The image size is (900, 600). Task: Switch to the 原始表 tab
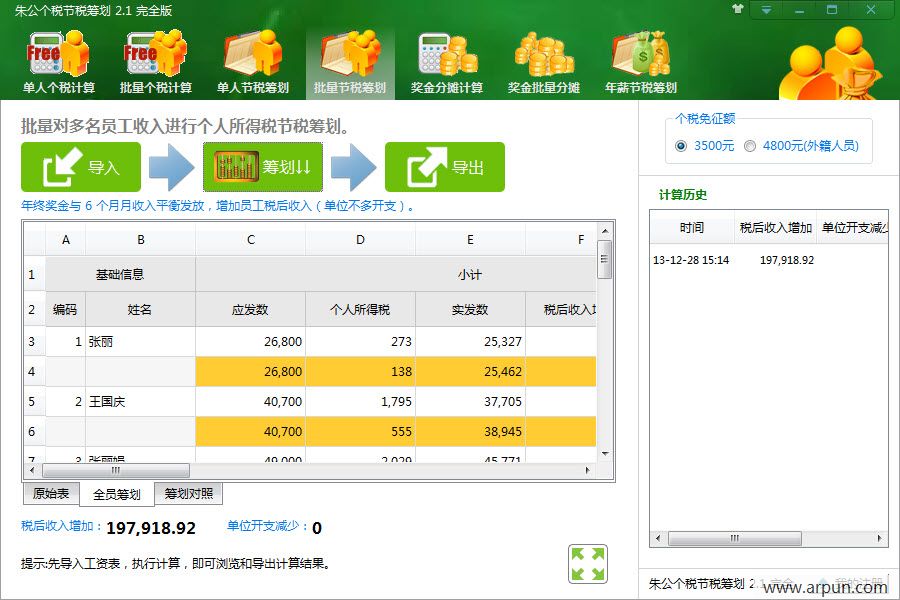[x=51, y=493]
